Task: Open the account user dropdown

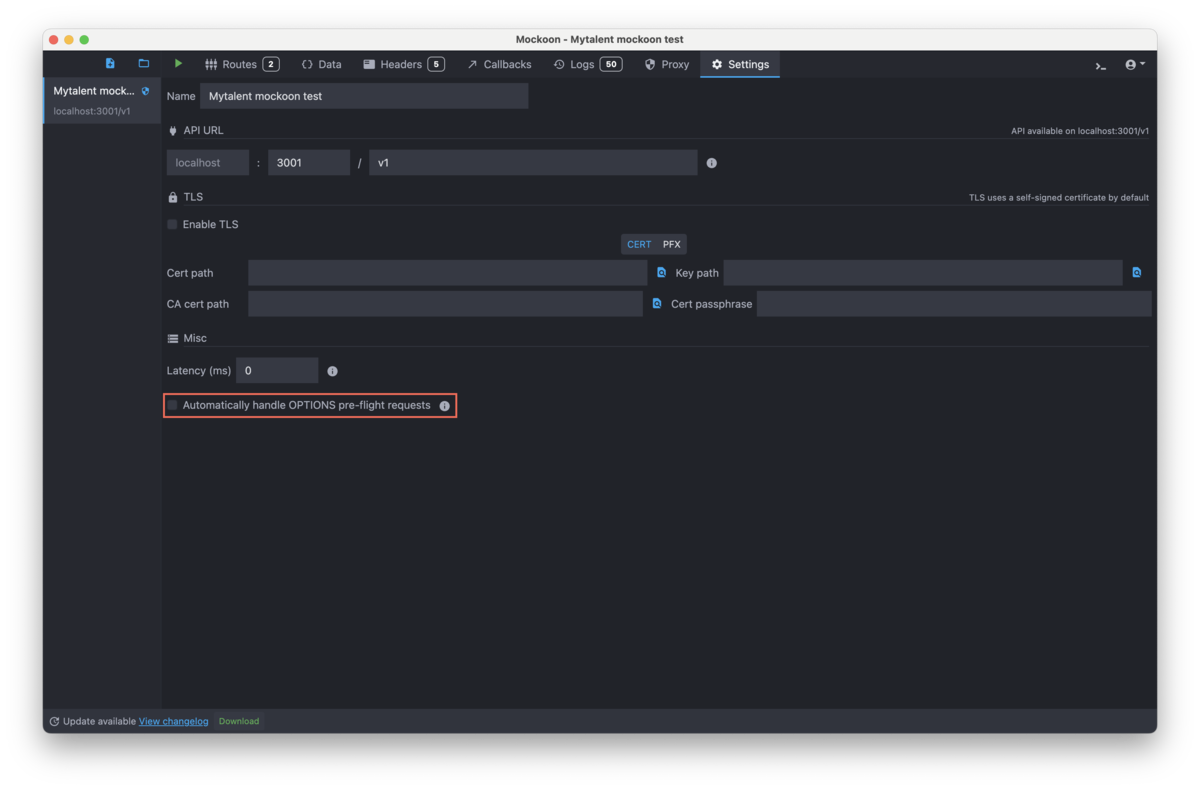Action: [x=1135, y=65]
